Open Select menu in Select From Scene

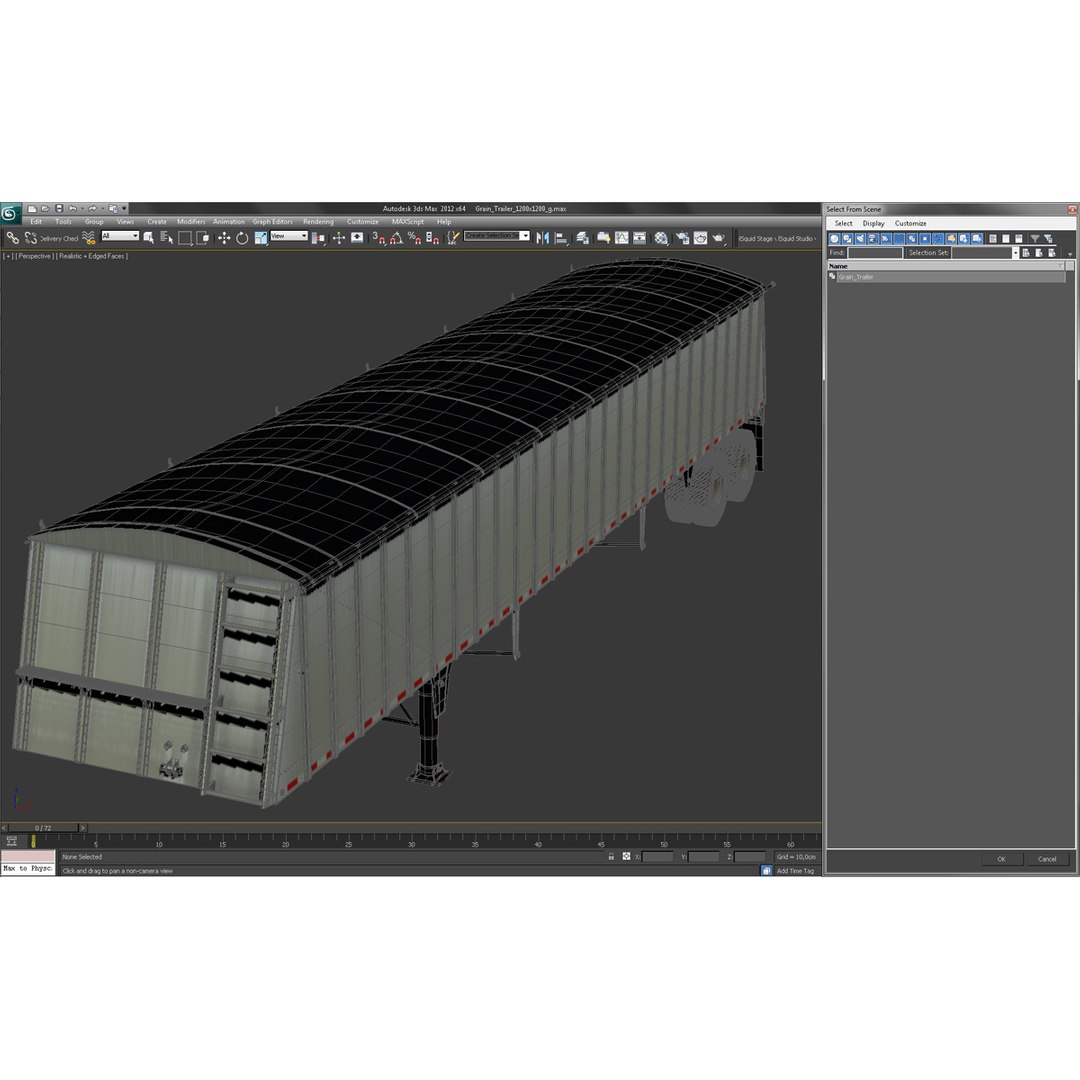pos(843,223)
